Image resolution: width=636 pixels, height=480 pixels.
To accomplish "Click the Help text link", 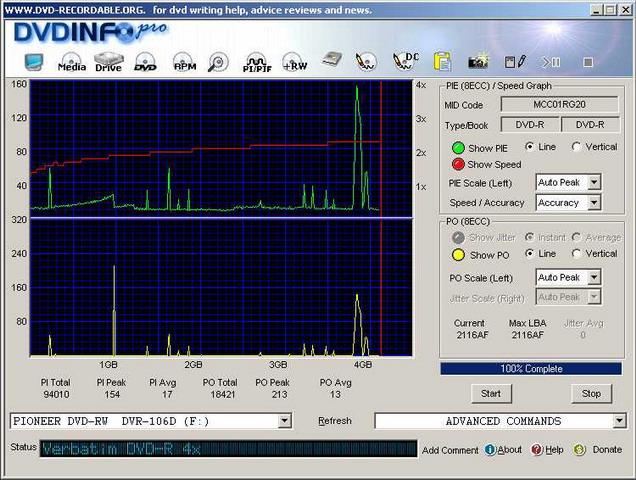I will point(554,450).
